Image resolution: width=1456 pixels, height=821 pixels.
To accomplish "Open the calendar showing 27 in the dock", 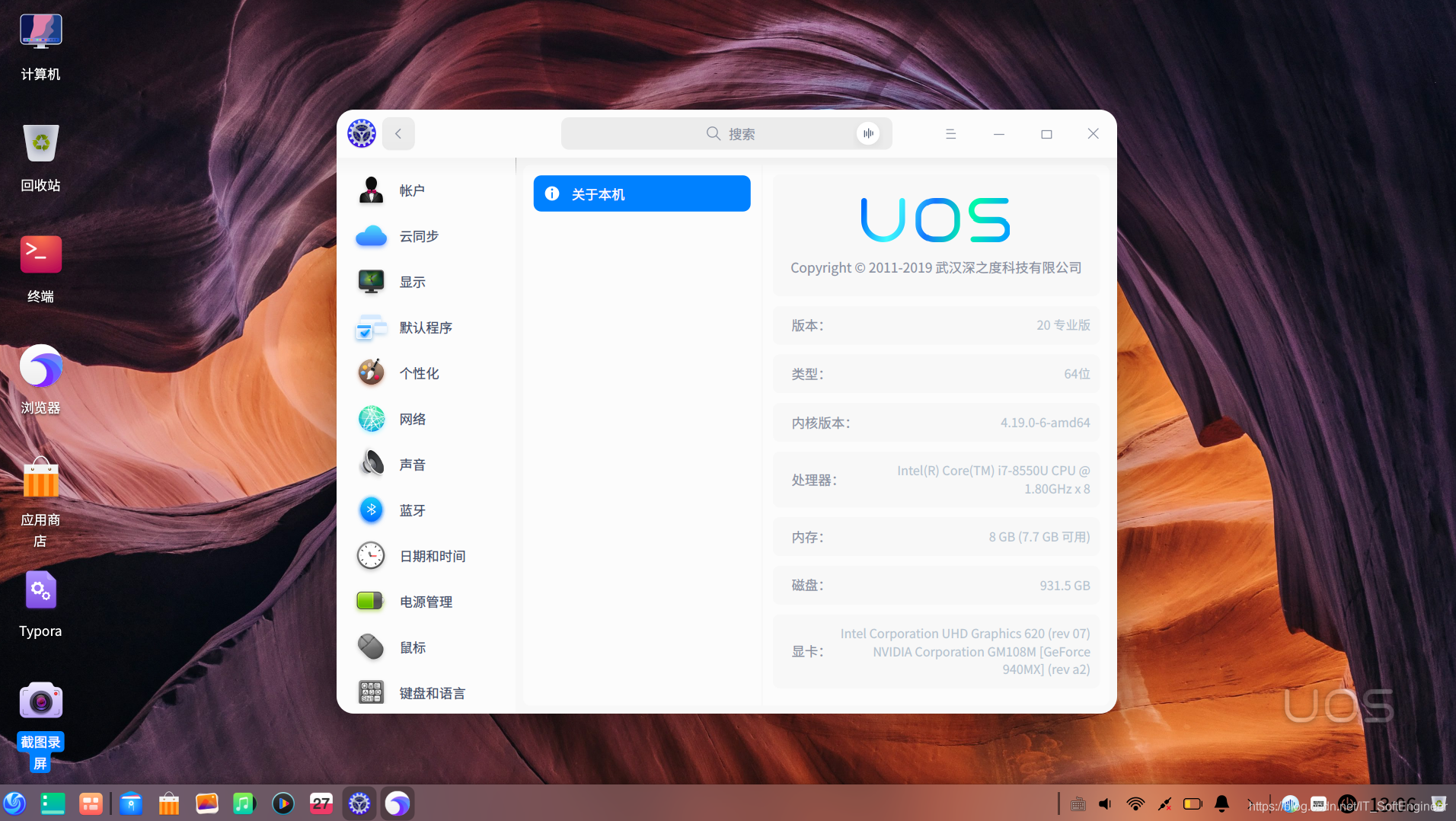I will (321, 803).
